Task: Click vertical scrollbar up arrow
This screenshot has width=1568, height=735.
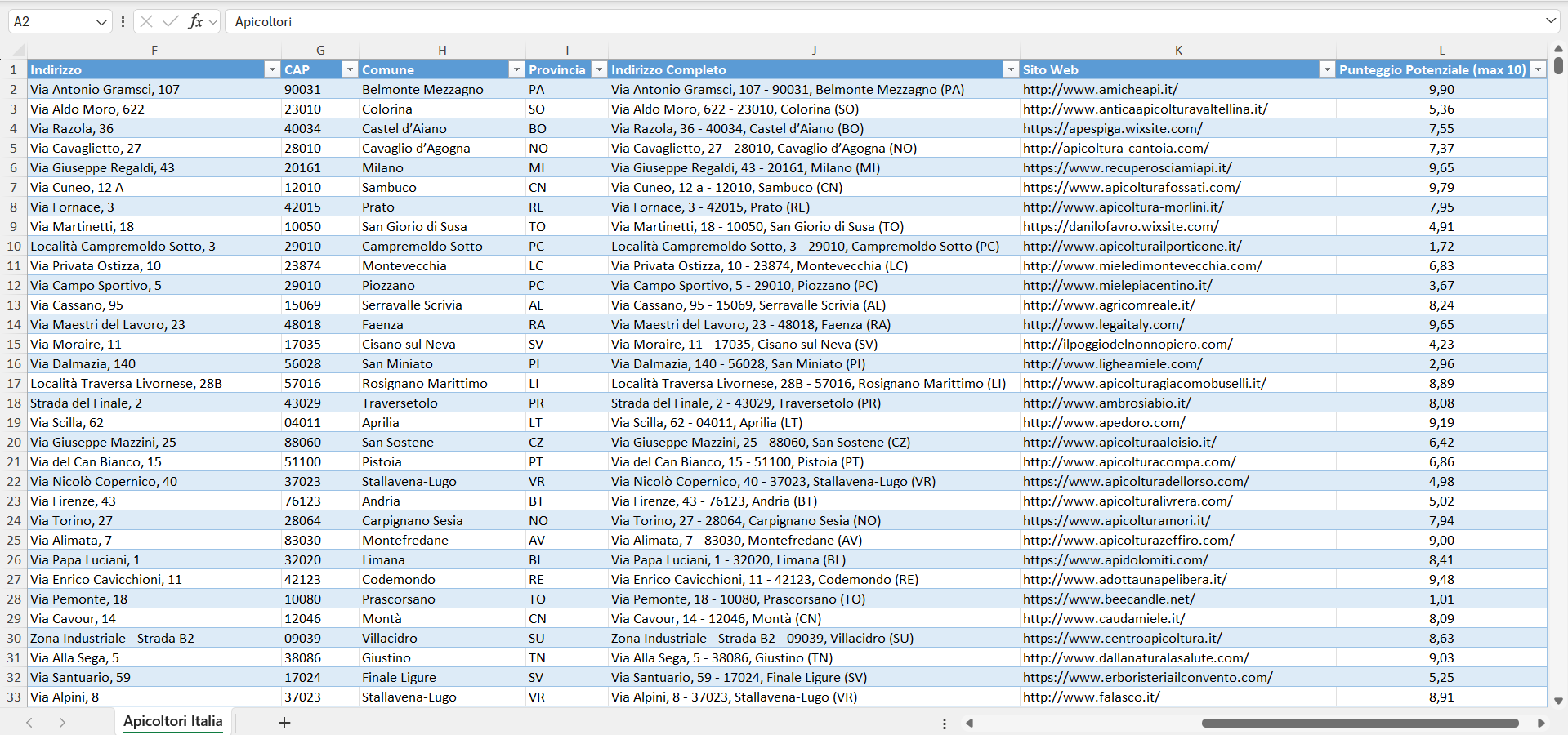Action: click(x=1558, y=49)
